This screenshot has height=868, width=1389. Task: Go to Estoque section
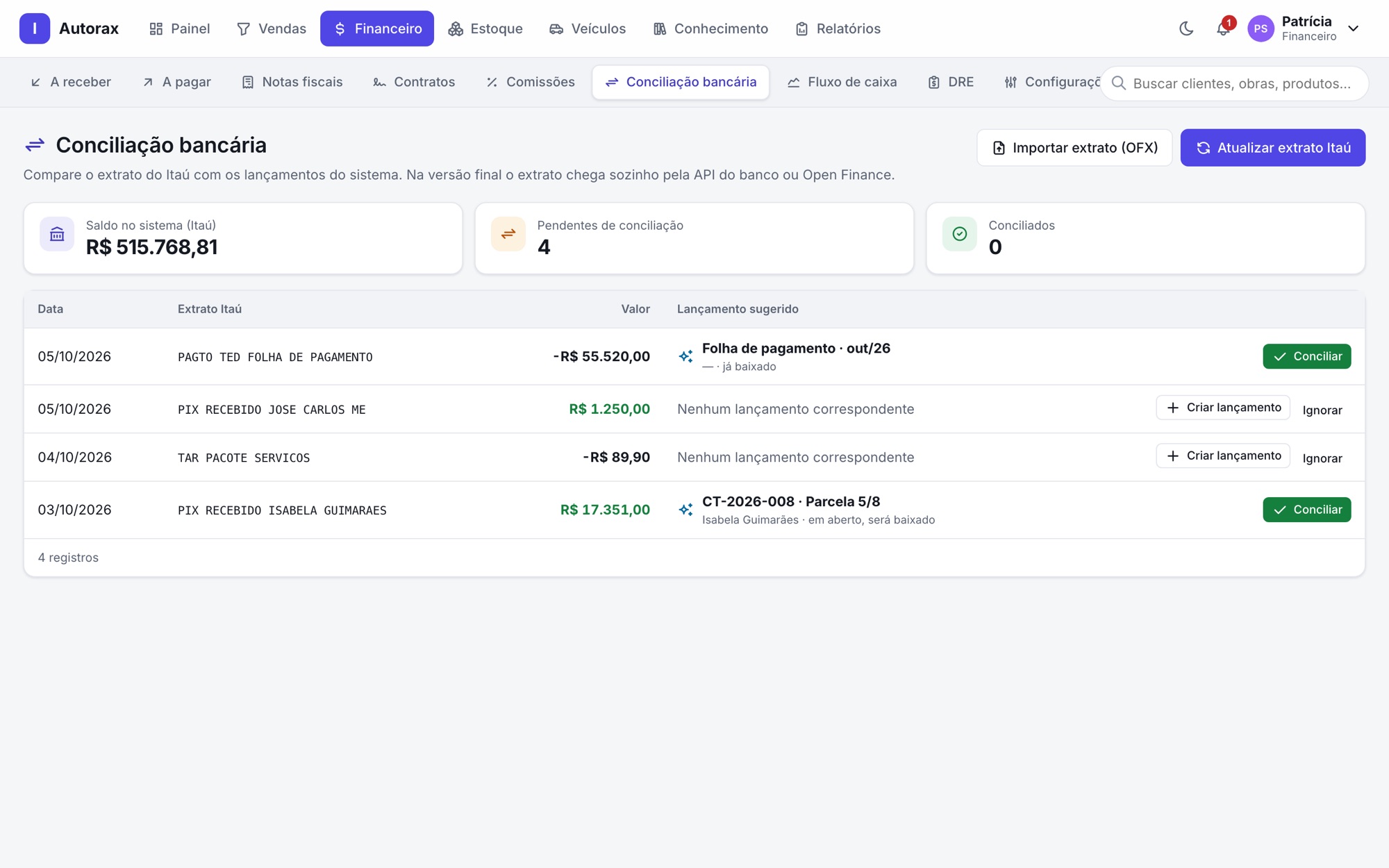pyautogui.click(x=485, y=28)
